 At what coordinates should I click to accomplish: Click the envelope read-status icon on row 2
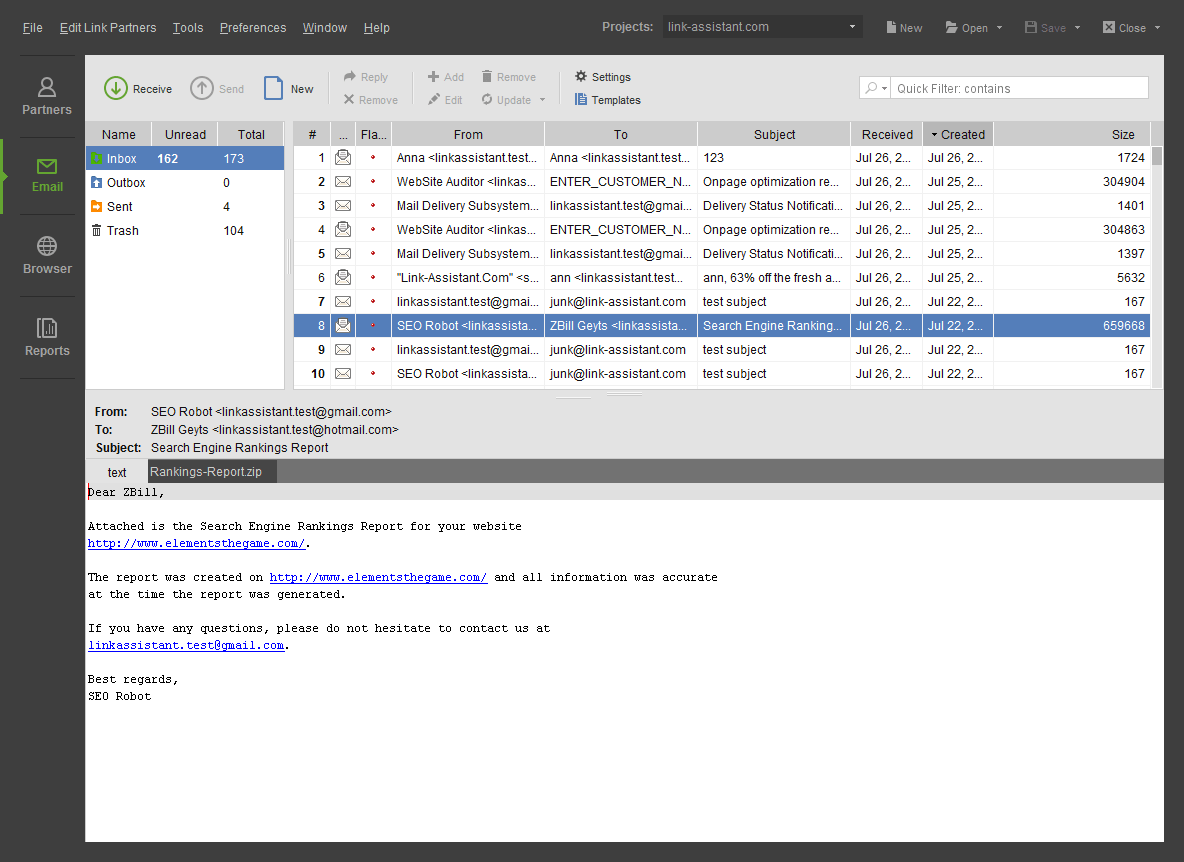[x=343, y=182]
